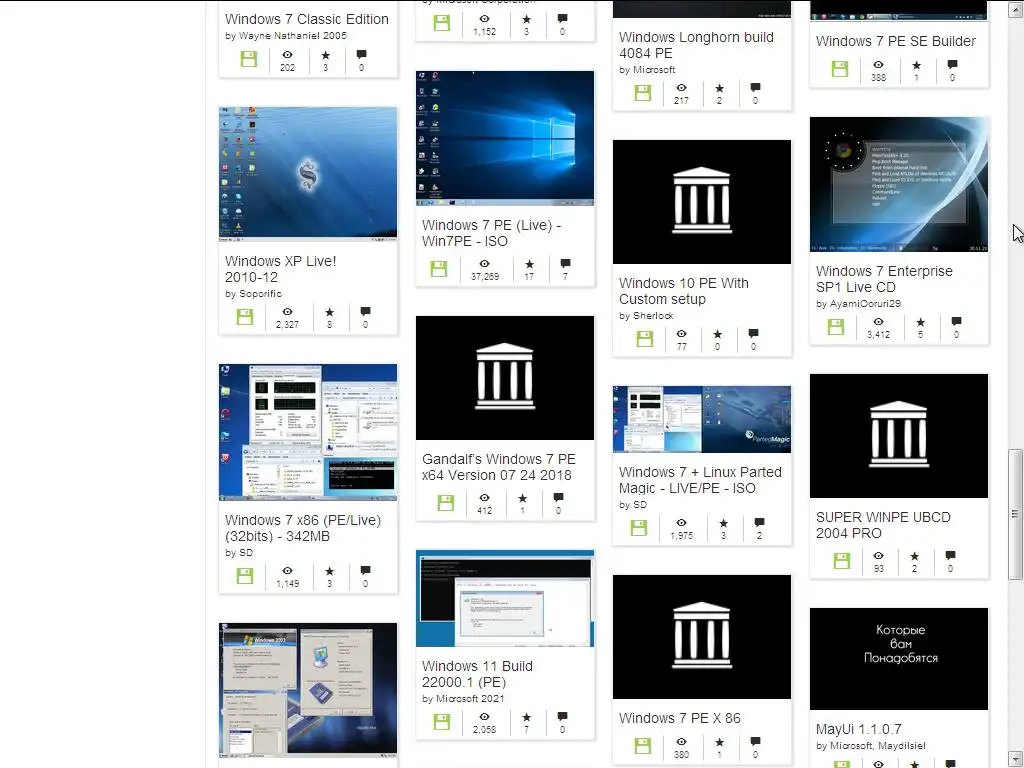Image resolution: width=1024 pixels, height=768 pixels.
Task: Click view count '2,327'
Action: tap(287, 325)
